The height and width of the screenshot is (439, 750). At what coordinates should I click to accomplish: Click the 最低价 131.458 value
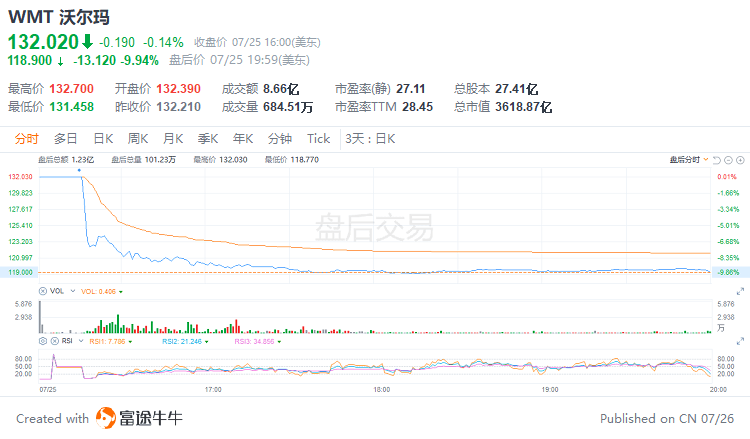[71, 107]
